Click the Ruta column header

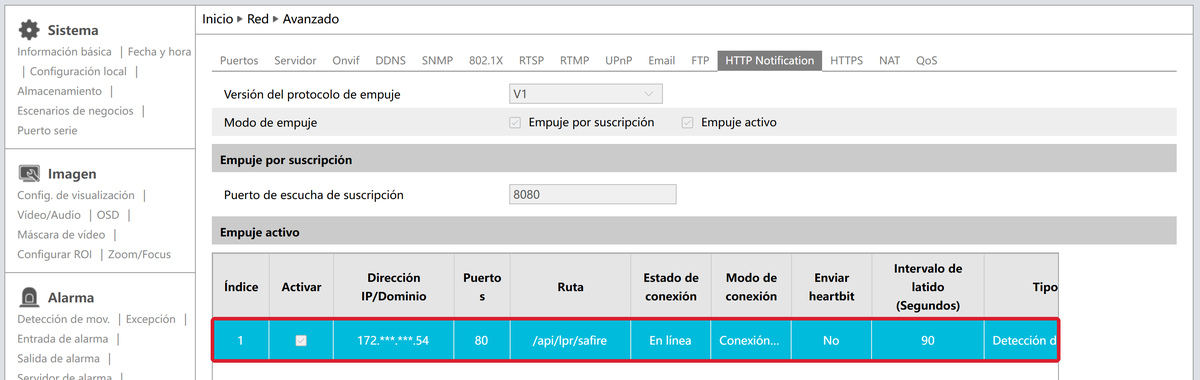coord(570,287)
